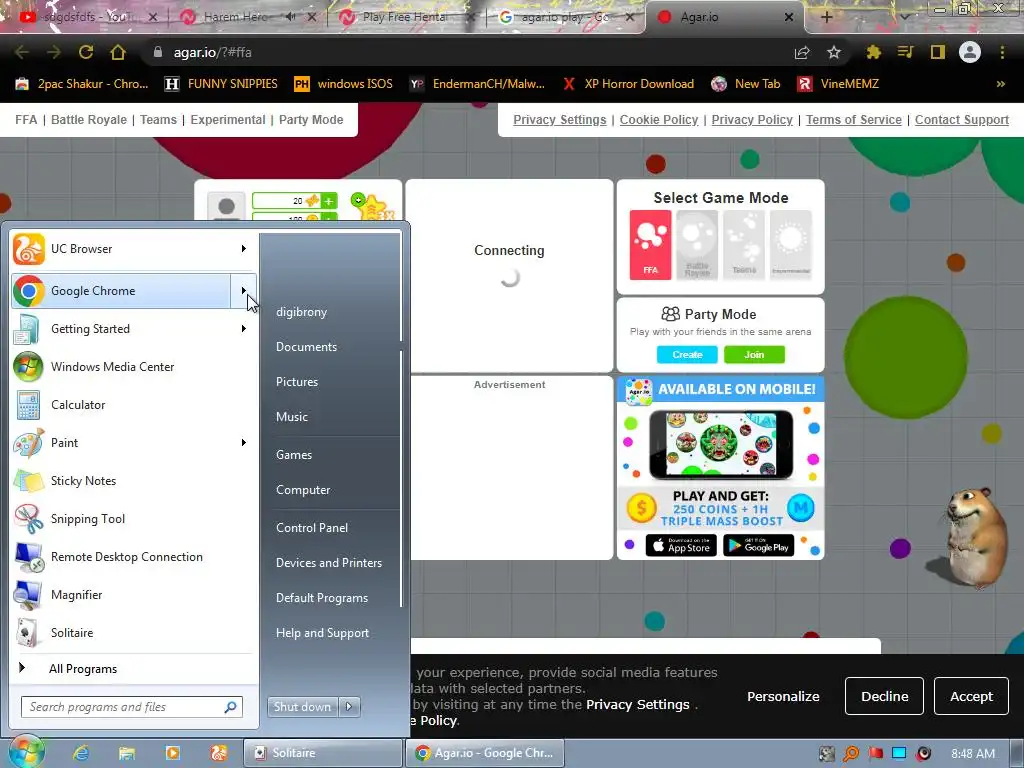Image resolution: width=1024 pixels, height=768 pixels.
Task: Click taskbar clock showing 8:48 AM
Action: tap(973, 754)
